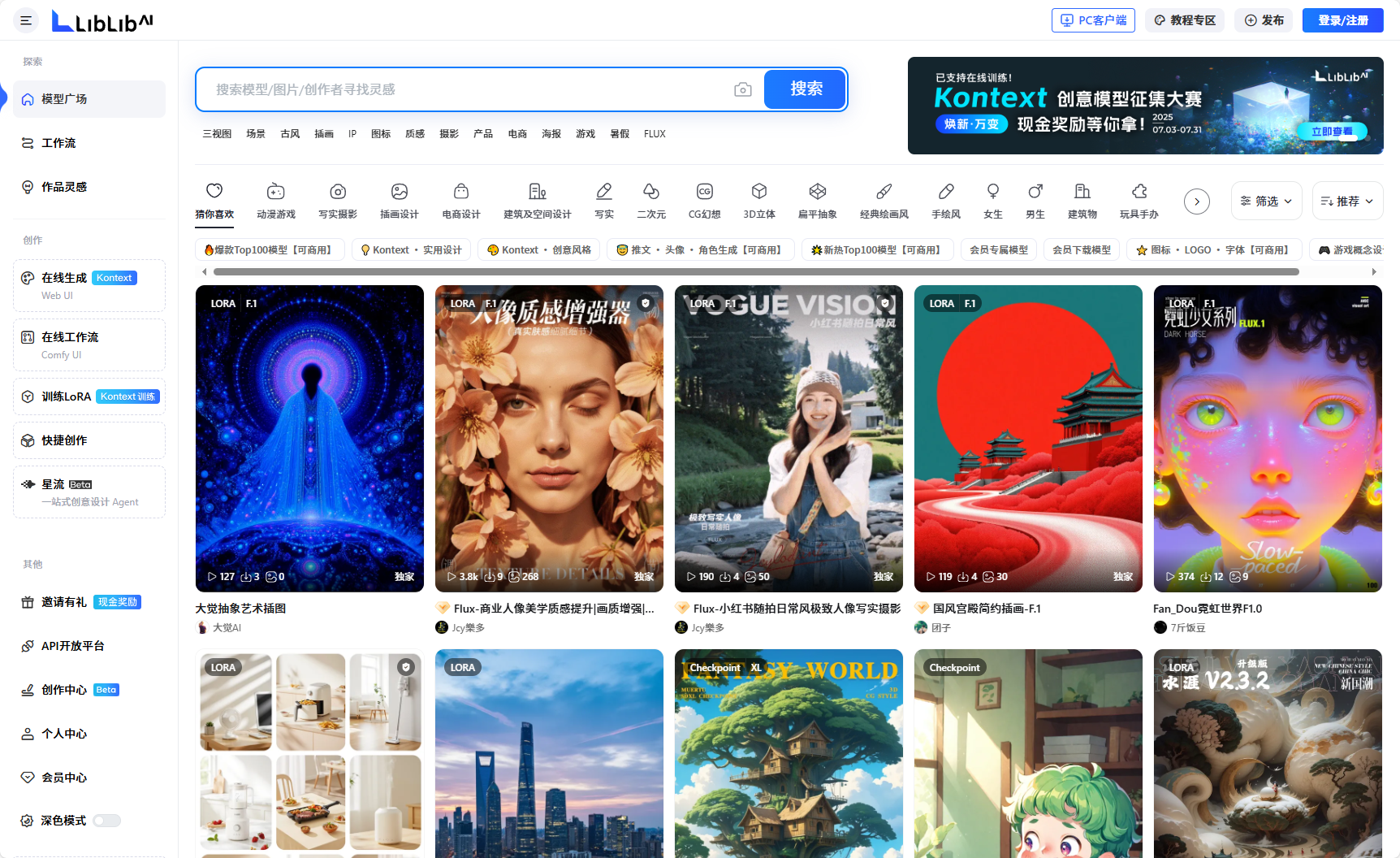Click the Kontext・实用设计 tag chip

(411, 249)
